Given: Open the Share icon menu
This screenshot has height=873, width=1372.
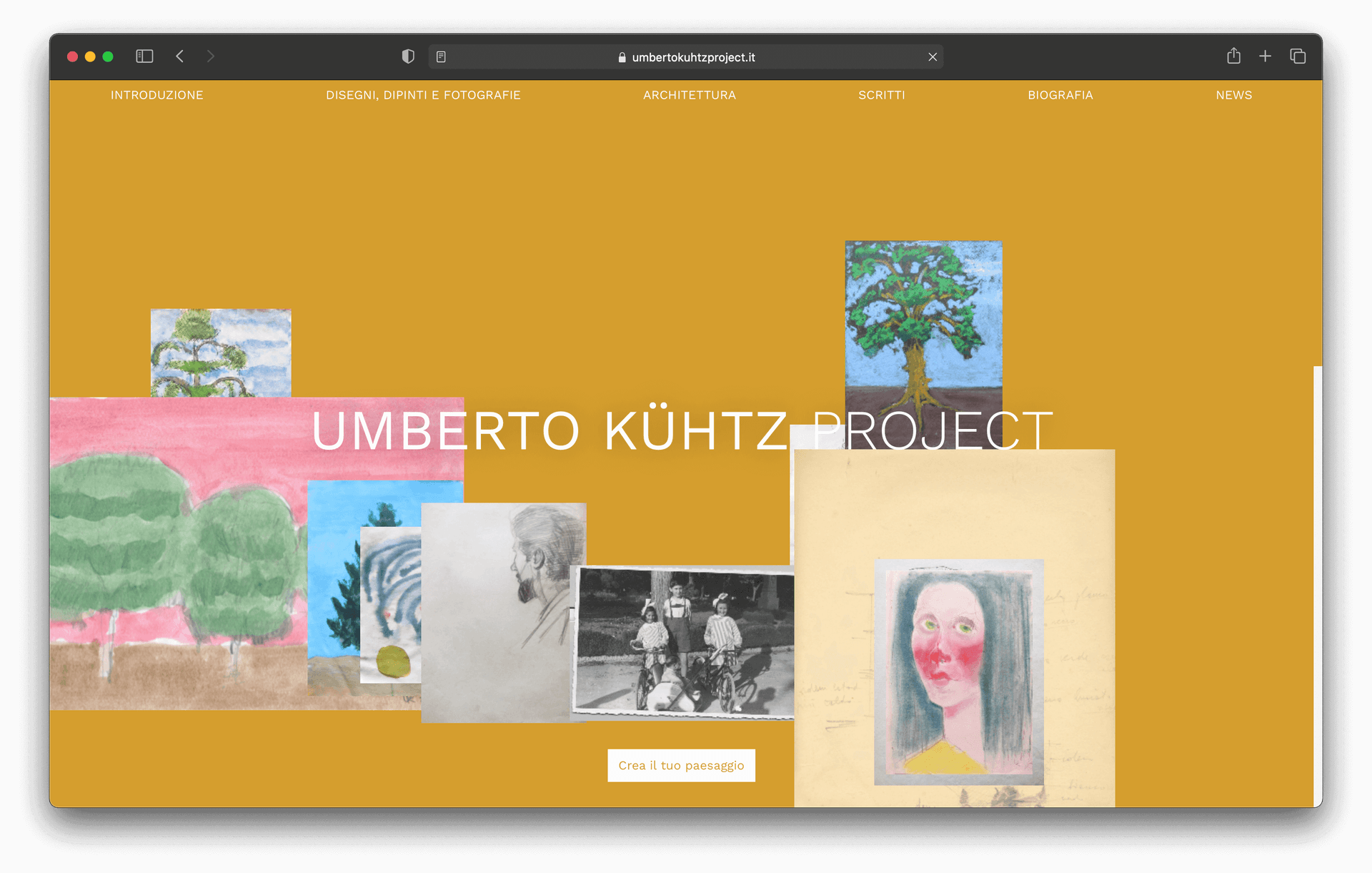Looking at the screenshot, I should [1233, 56].
